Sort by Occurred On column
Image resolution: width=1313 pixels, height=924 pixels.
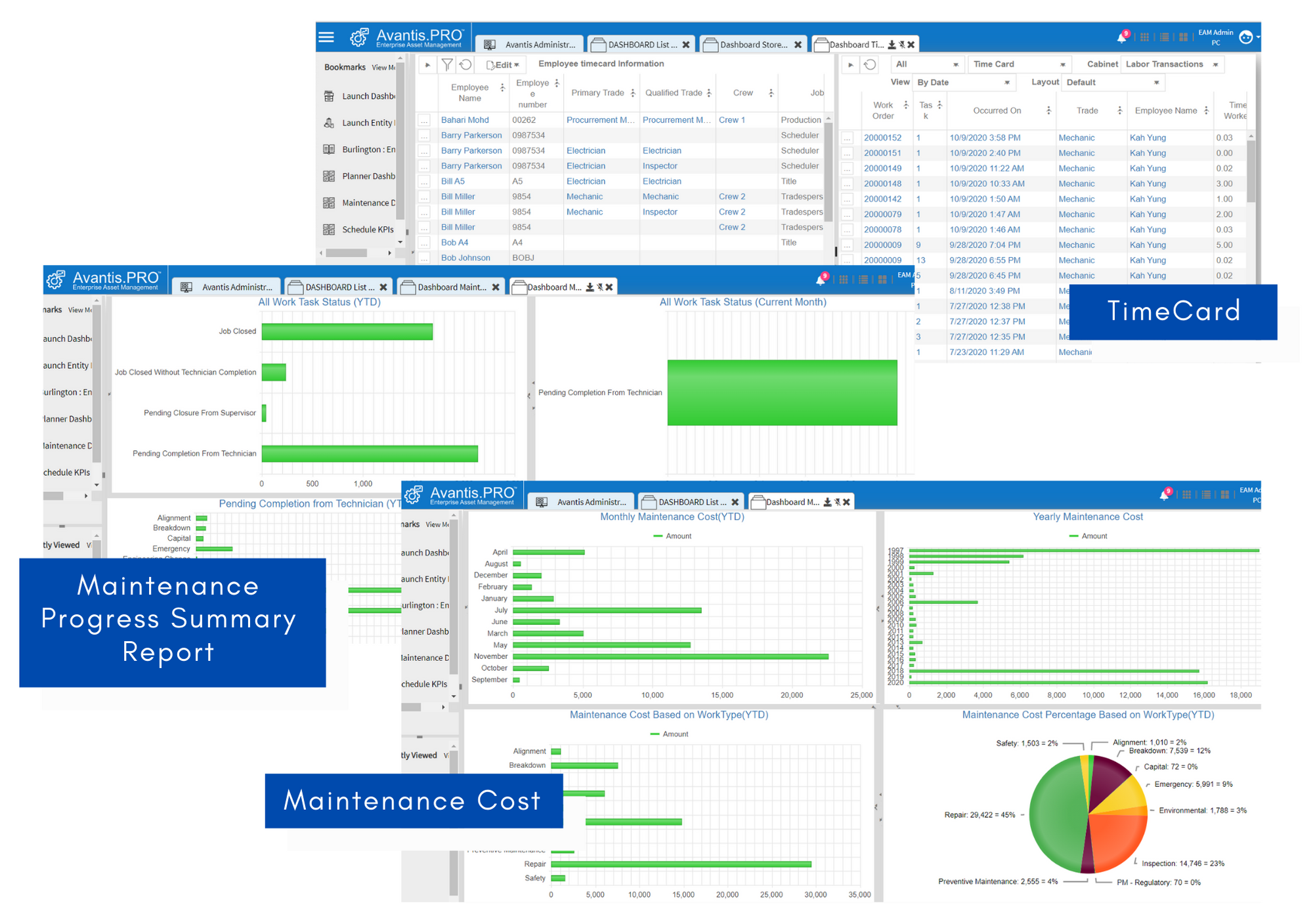(x=1048, y=110)
